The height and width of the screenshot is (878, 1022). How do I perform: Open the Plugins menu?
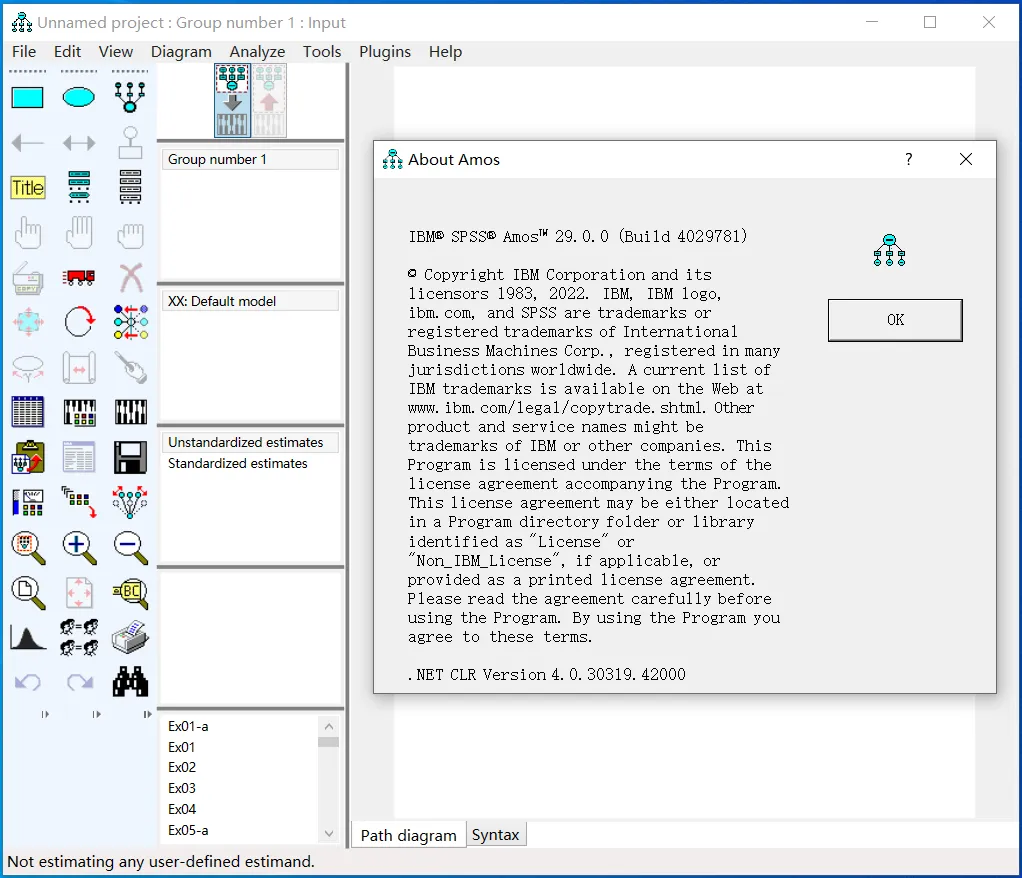tap(385, 51)
